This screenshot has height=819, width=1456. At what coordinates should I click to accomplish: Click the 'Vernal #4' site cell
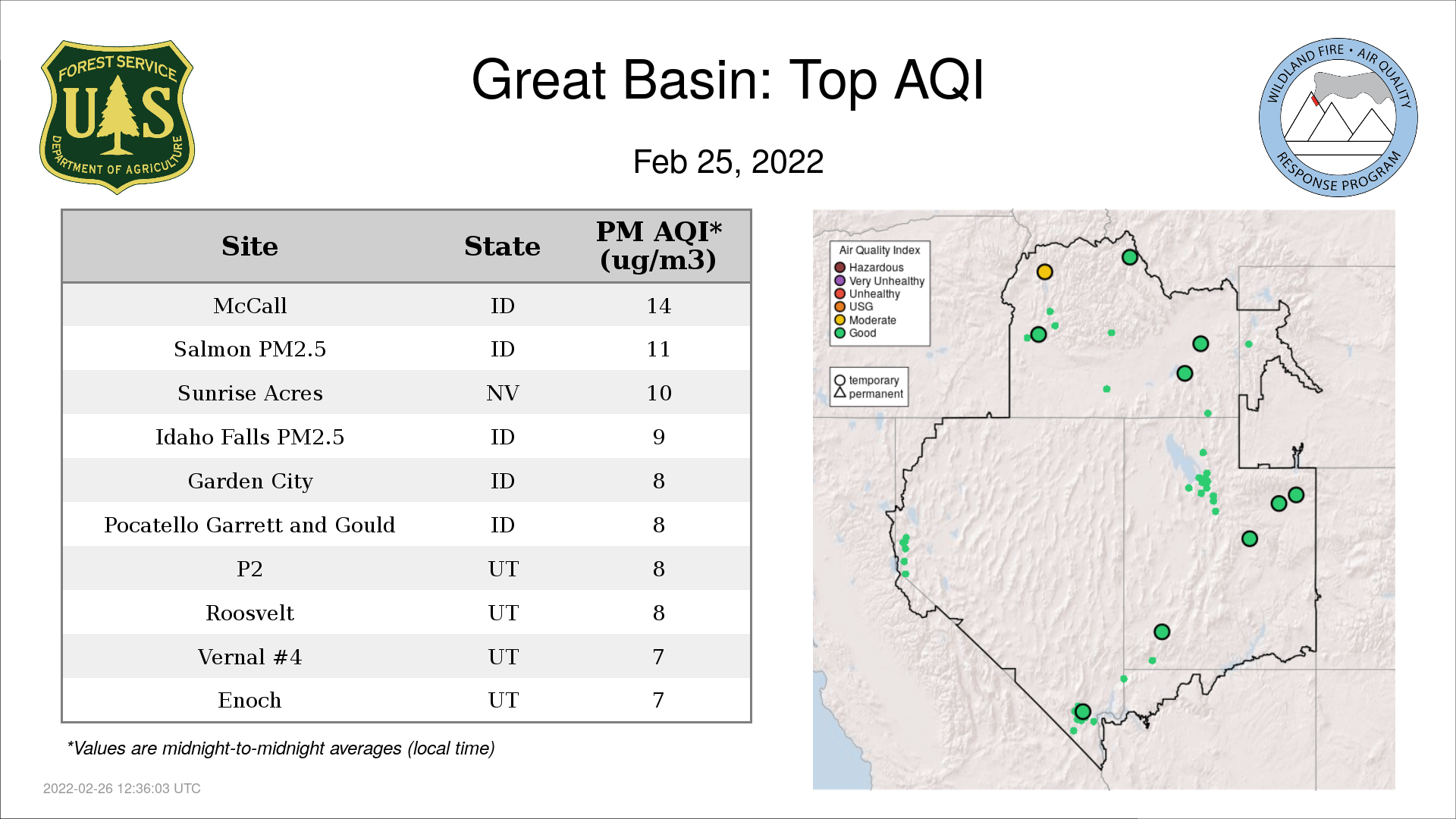click(x=249, y=657)
